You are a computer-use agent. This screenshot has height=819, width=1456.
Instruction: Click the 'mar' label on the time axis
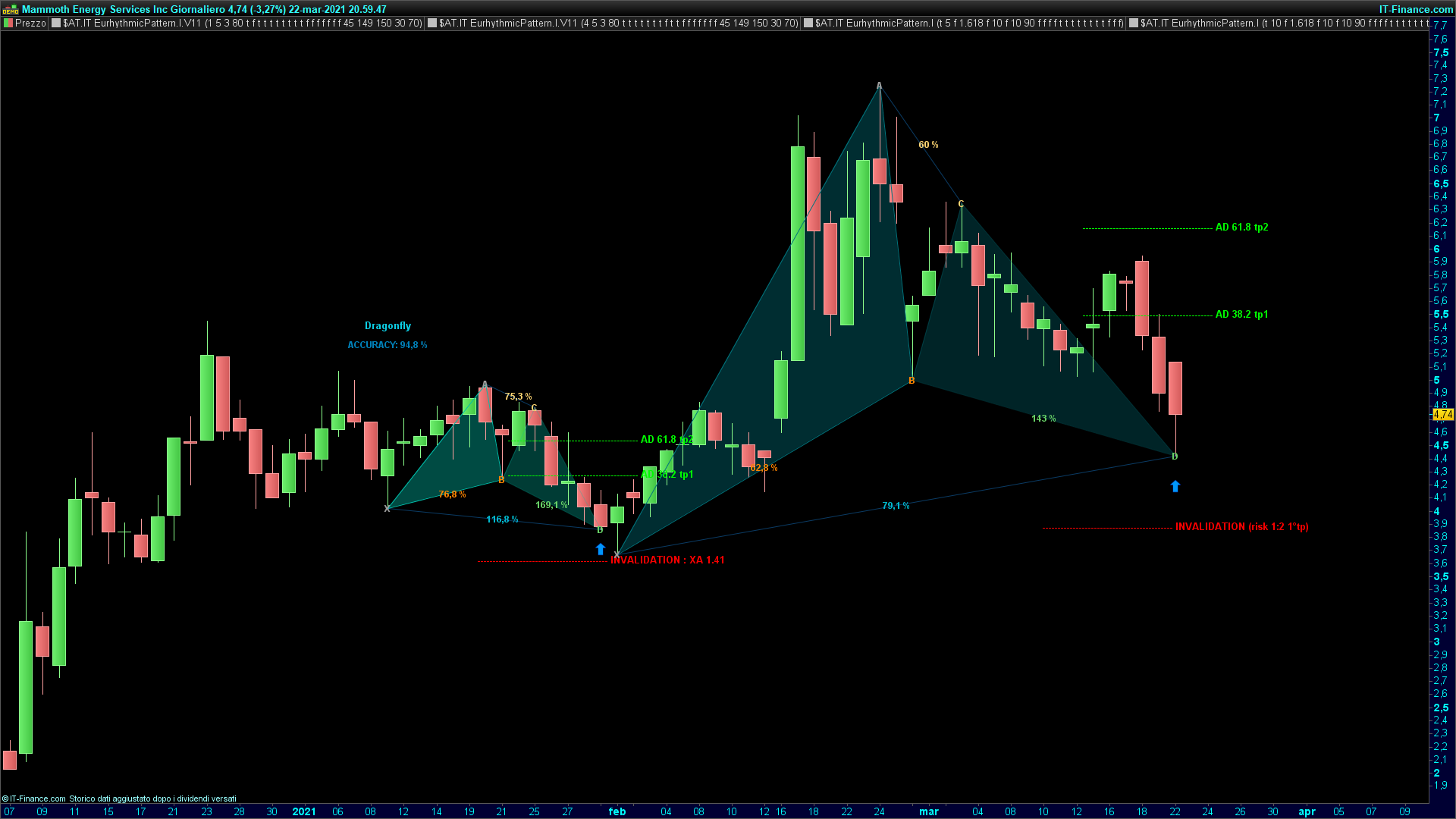929,811
